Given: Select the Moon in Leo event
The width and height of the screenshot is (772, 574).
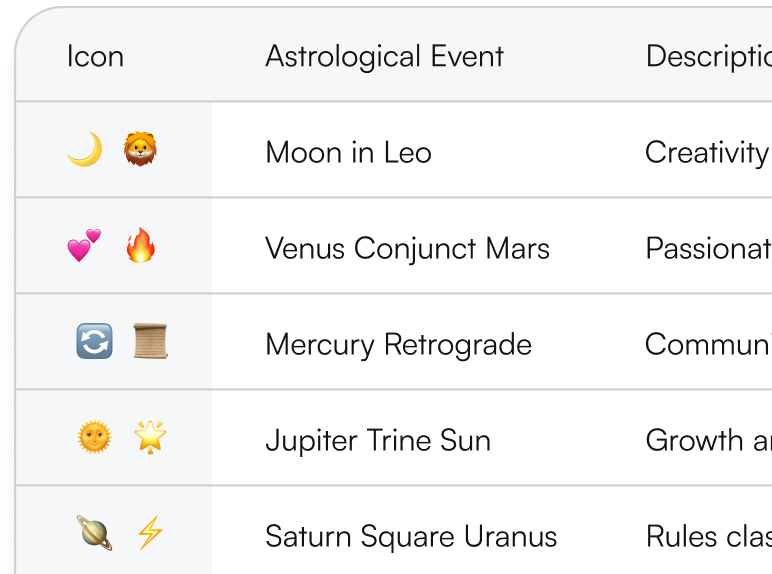Looking at the screenshot, I should click(348, 152).
